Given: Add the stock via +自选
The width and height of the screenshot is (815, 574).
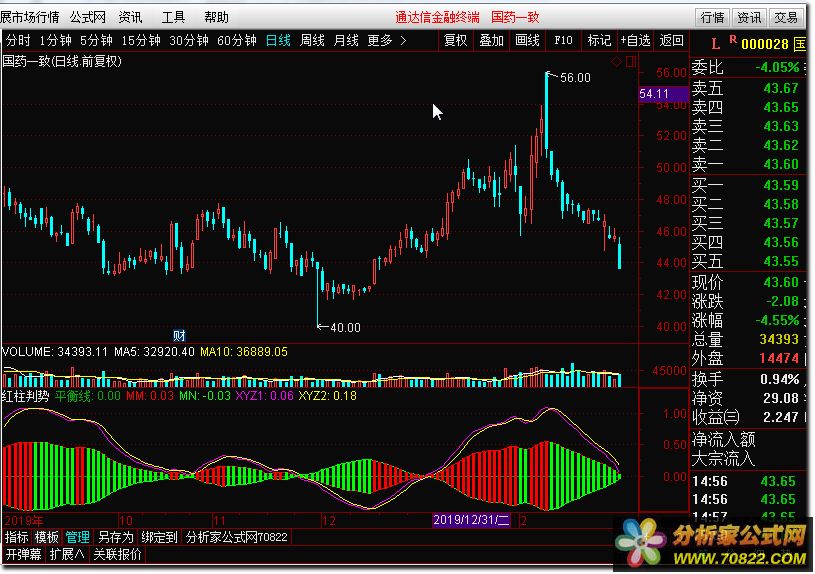Looking at the screenshot, I should [x=635, y=40].
